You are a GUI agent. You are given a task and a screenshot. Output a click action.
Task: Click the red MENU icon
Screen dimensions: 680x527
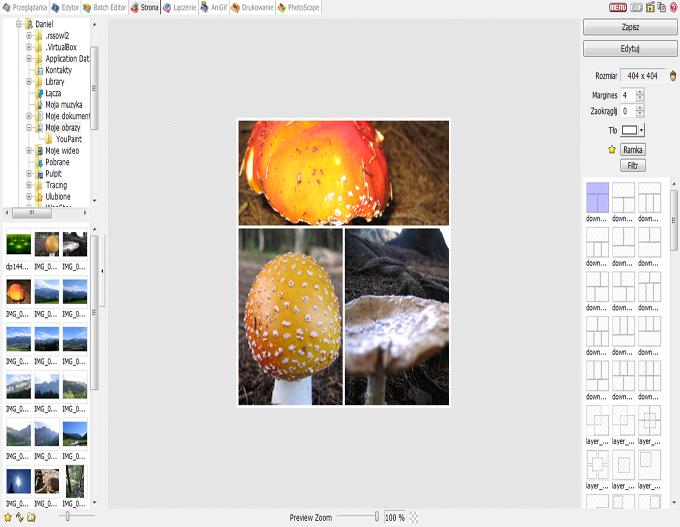618,7
